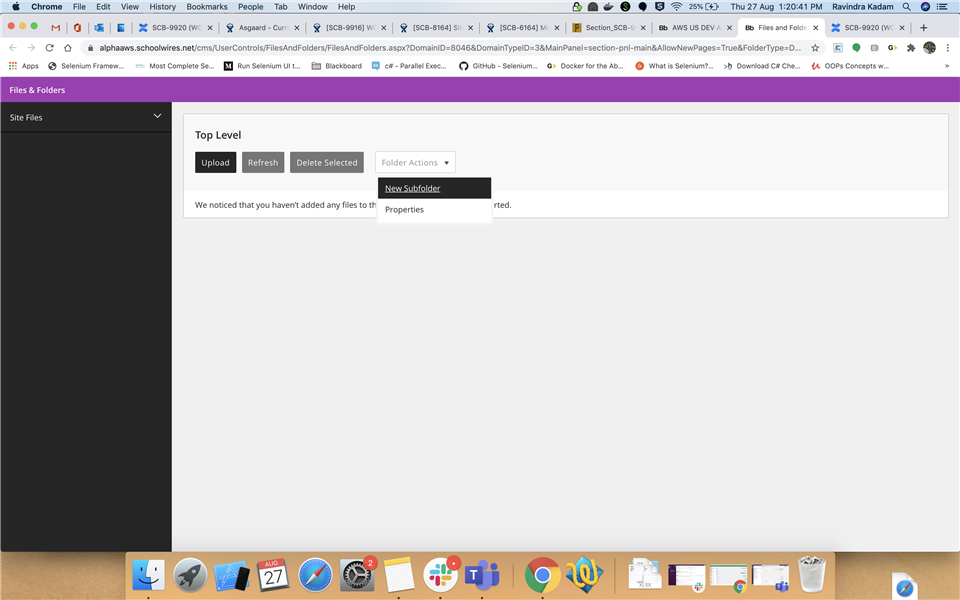Open Notes from the Dock
The image size is (960, 600).
[399, 575]
